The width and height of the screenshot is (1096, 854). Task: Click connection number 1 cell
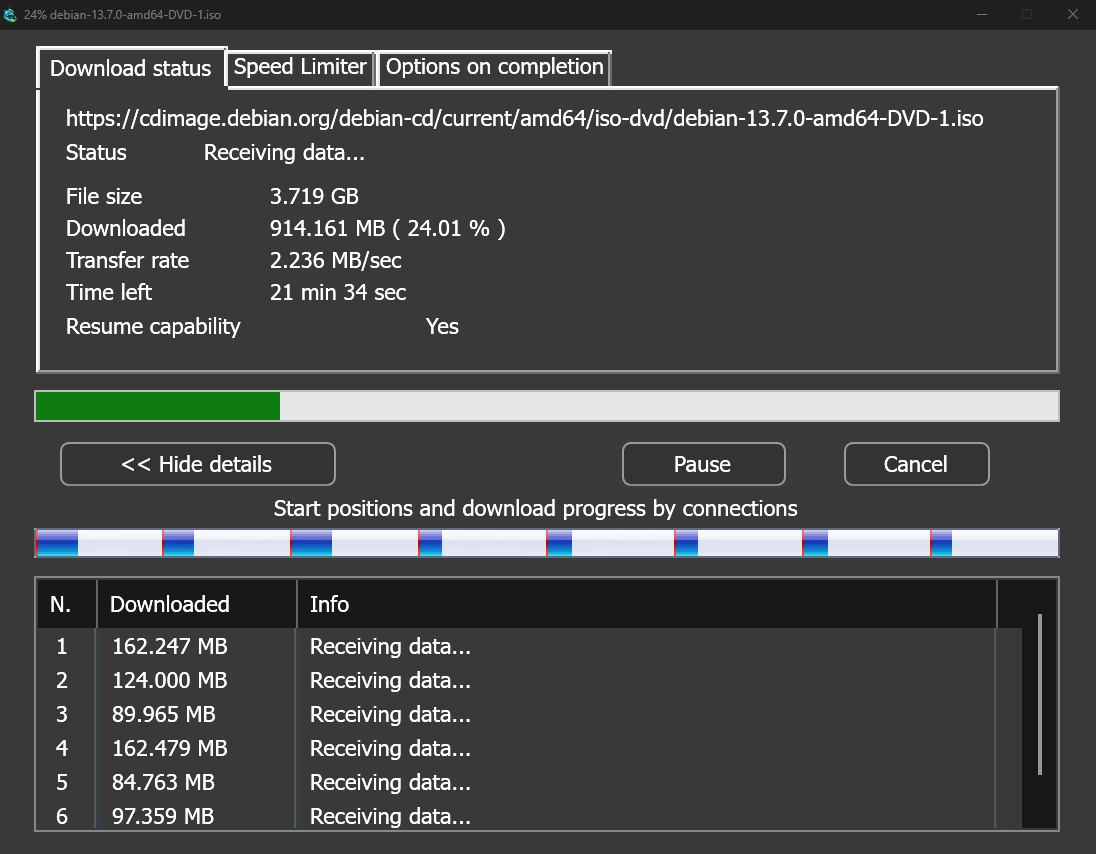coord(62,646)
